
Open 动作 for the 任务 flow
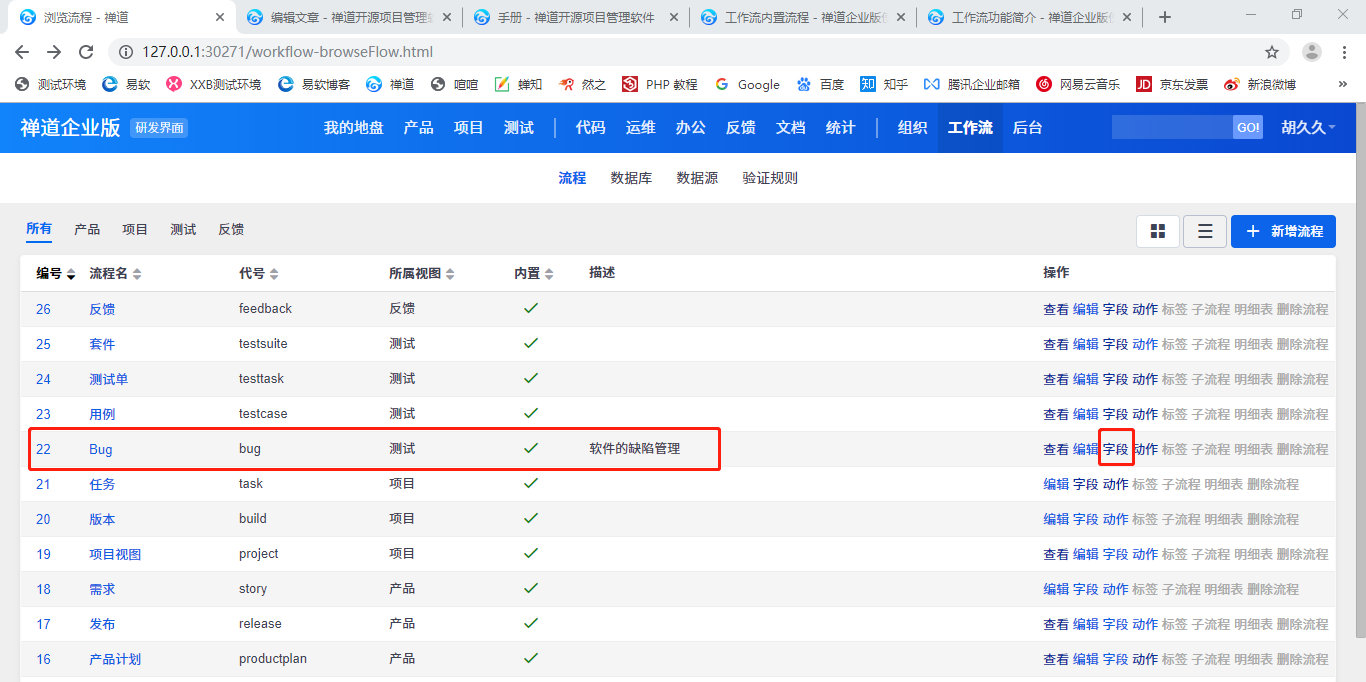pyautogui.click(x=1115, y=484)
